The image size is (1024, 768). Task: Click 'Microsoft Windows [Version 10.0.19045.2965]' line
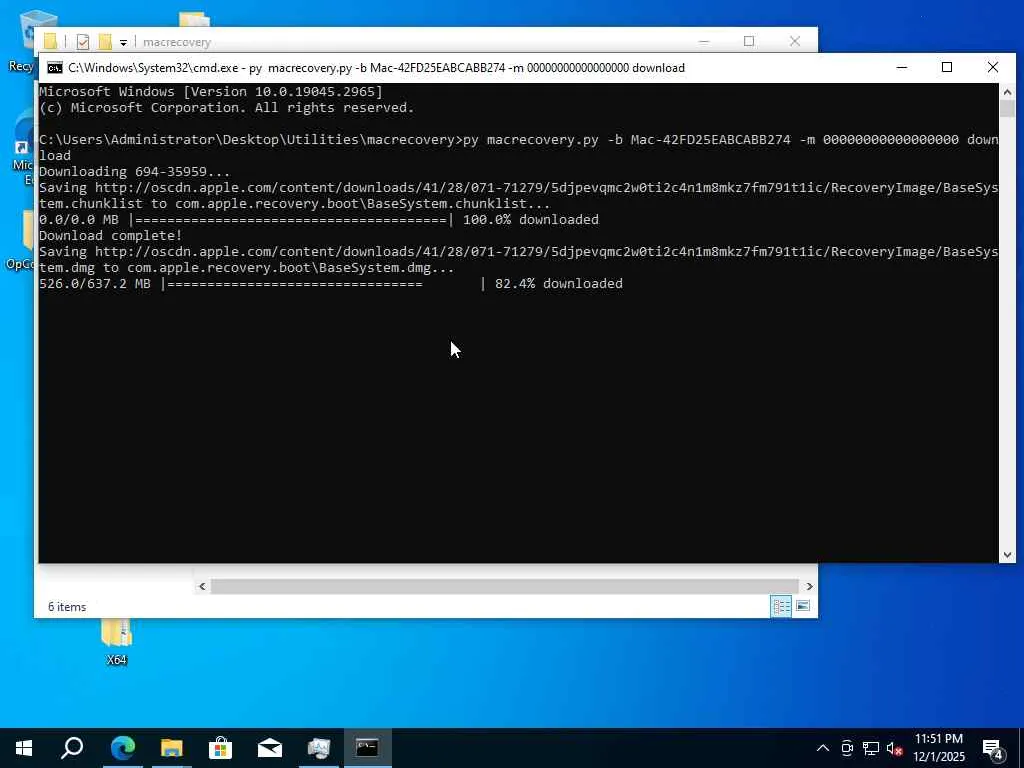pyautogui.click(x=211, y=91)
